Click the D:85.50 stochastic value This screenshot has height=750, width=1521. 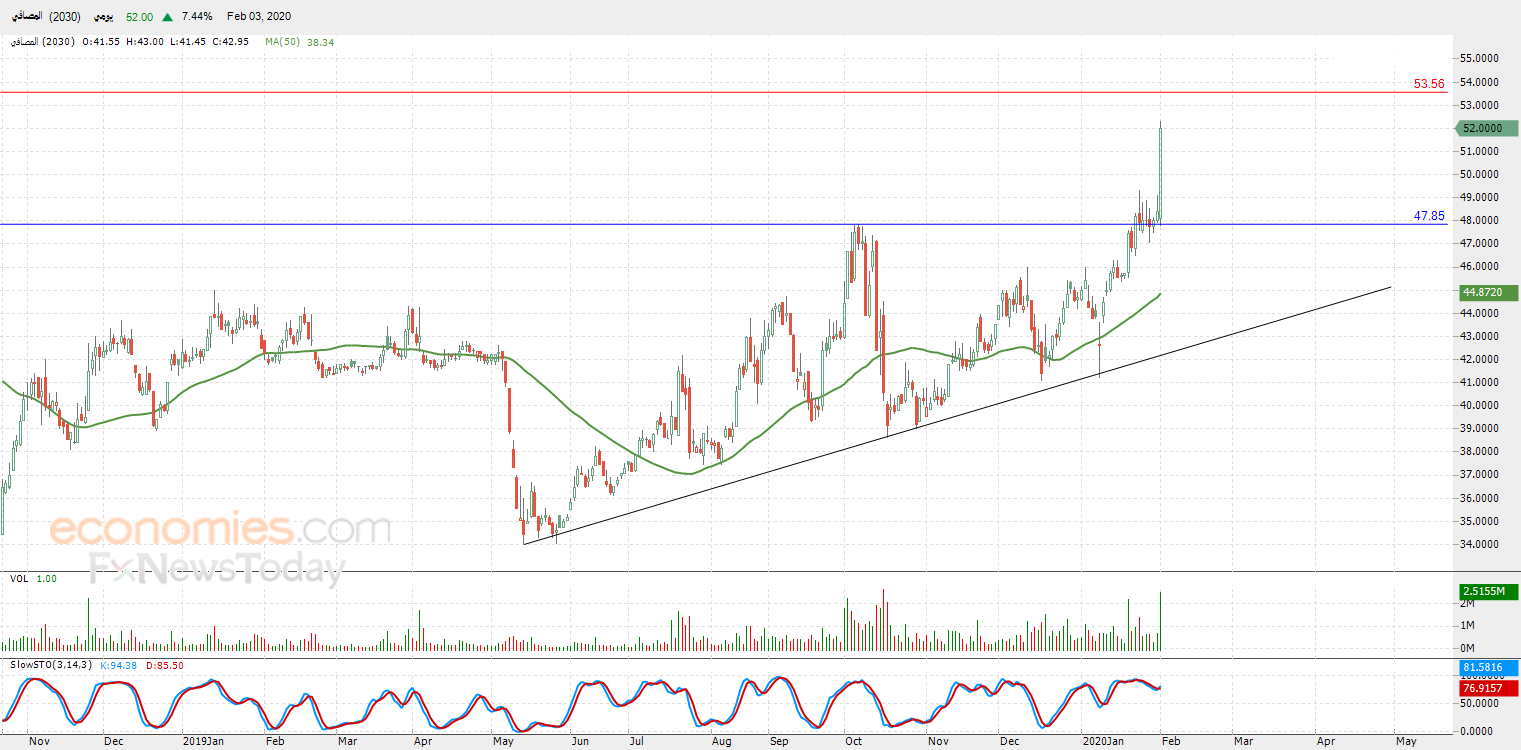164,665
